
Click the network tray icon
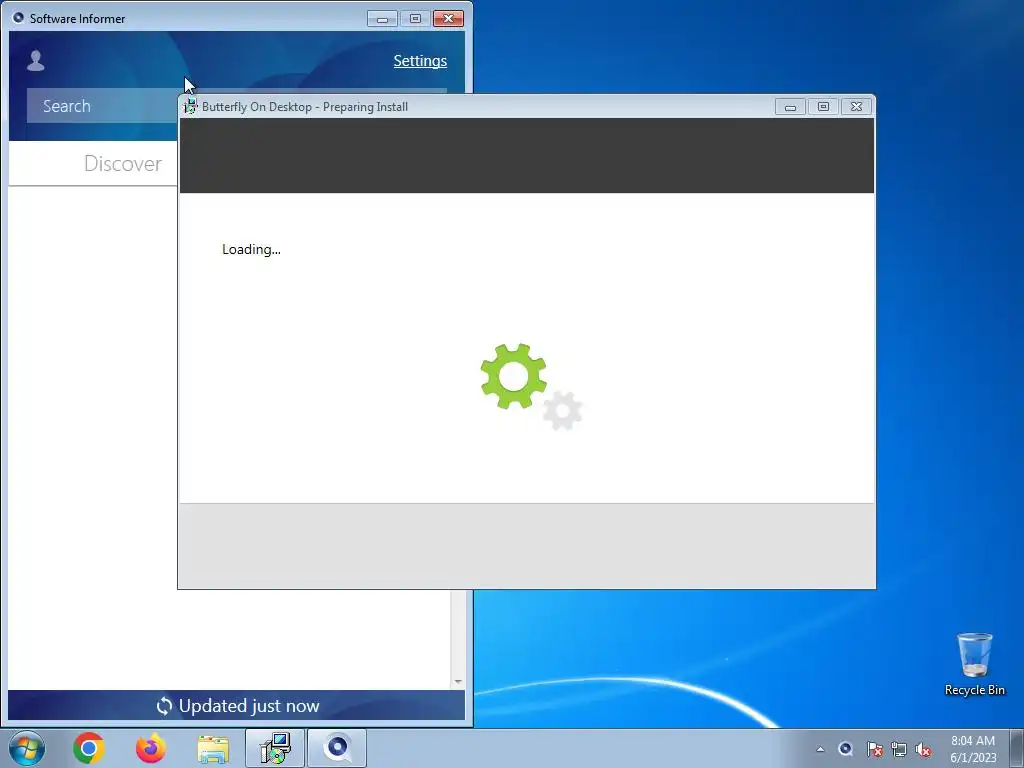pos(899,749)
